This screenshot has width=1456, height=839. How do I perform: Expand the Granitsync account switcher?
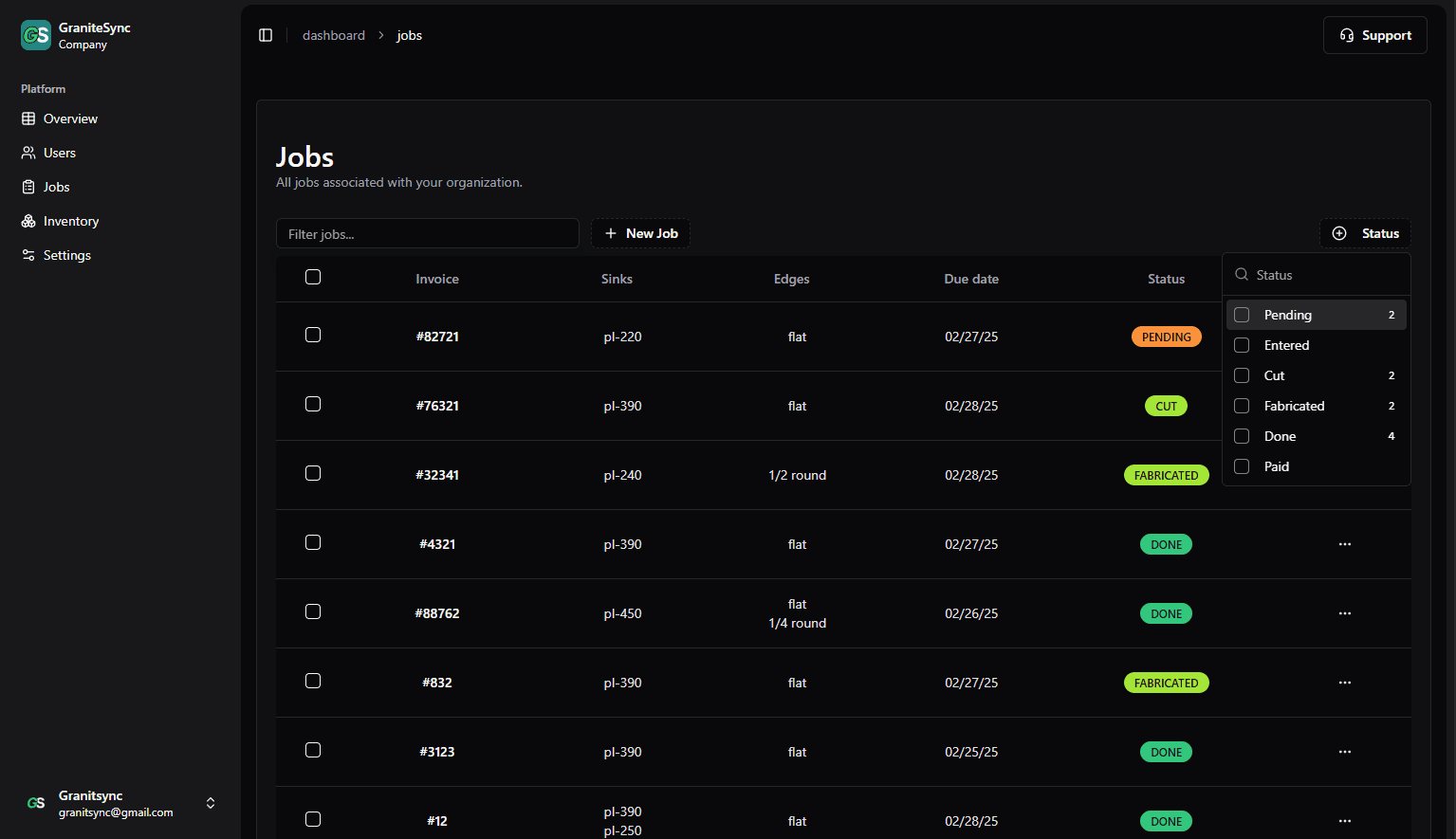(211, 803)
